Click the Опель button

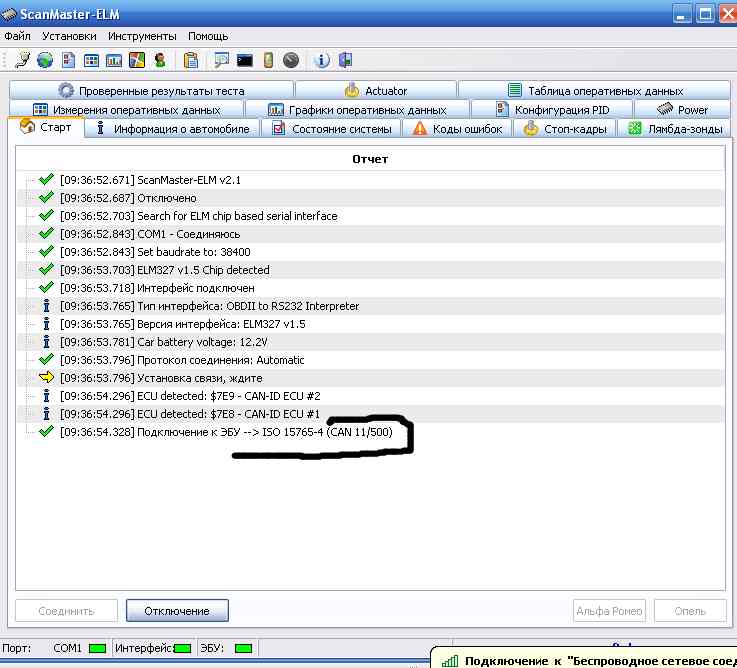click(x=689, y=610)
